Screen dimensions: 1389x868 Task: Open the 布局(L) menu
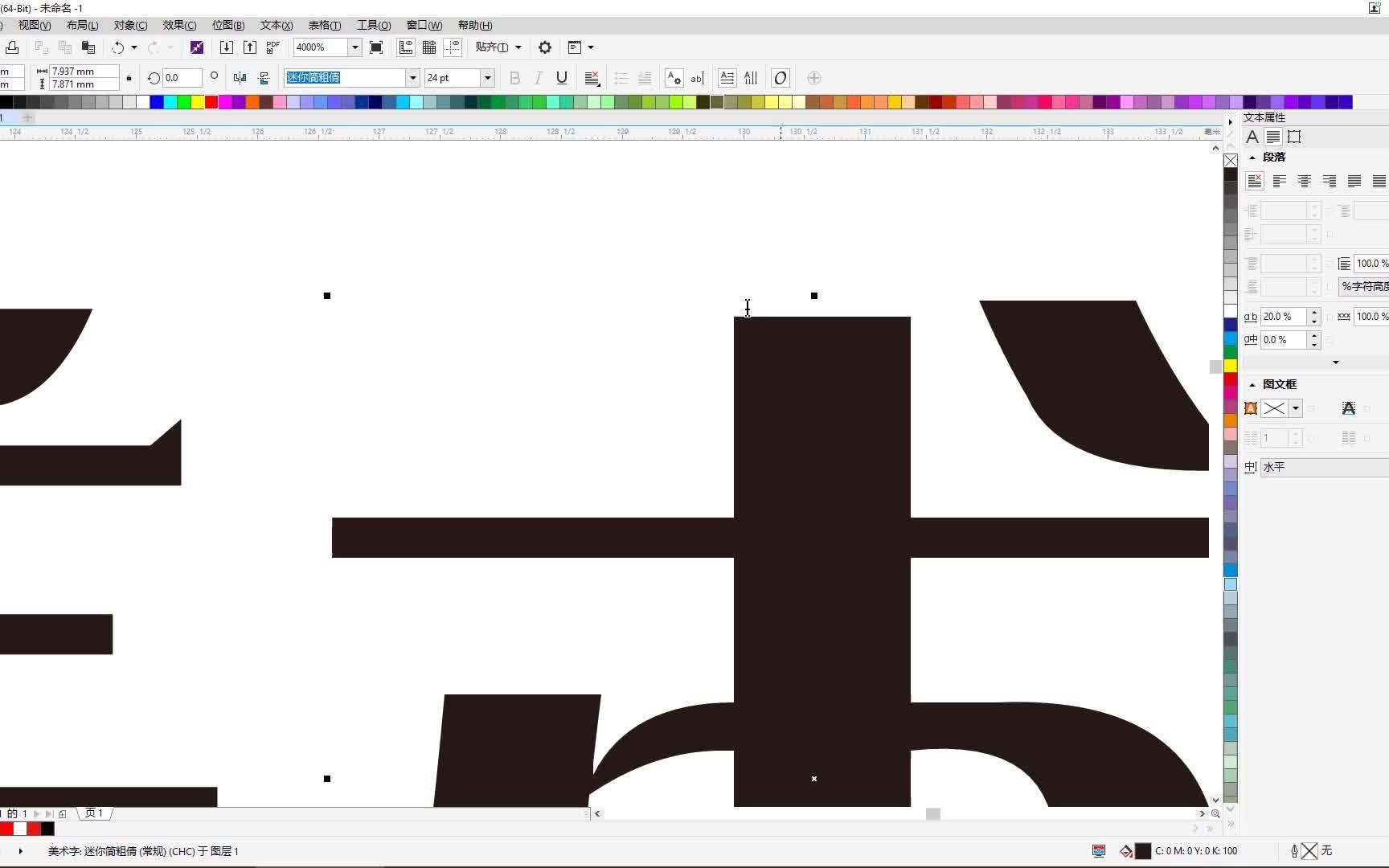point(83,25)
